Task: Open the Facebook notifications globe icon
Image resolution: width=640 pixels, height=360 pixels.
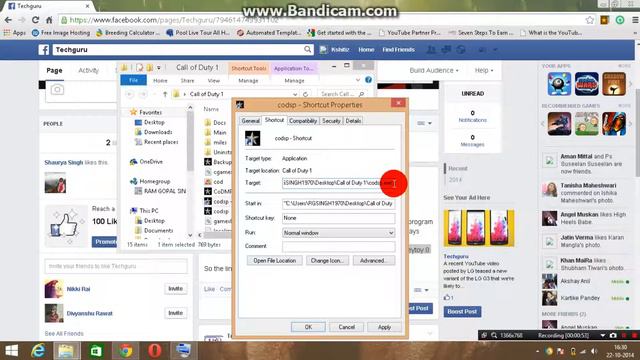Action: (x=461, y=50)
